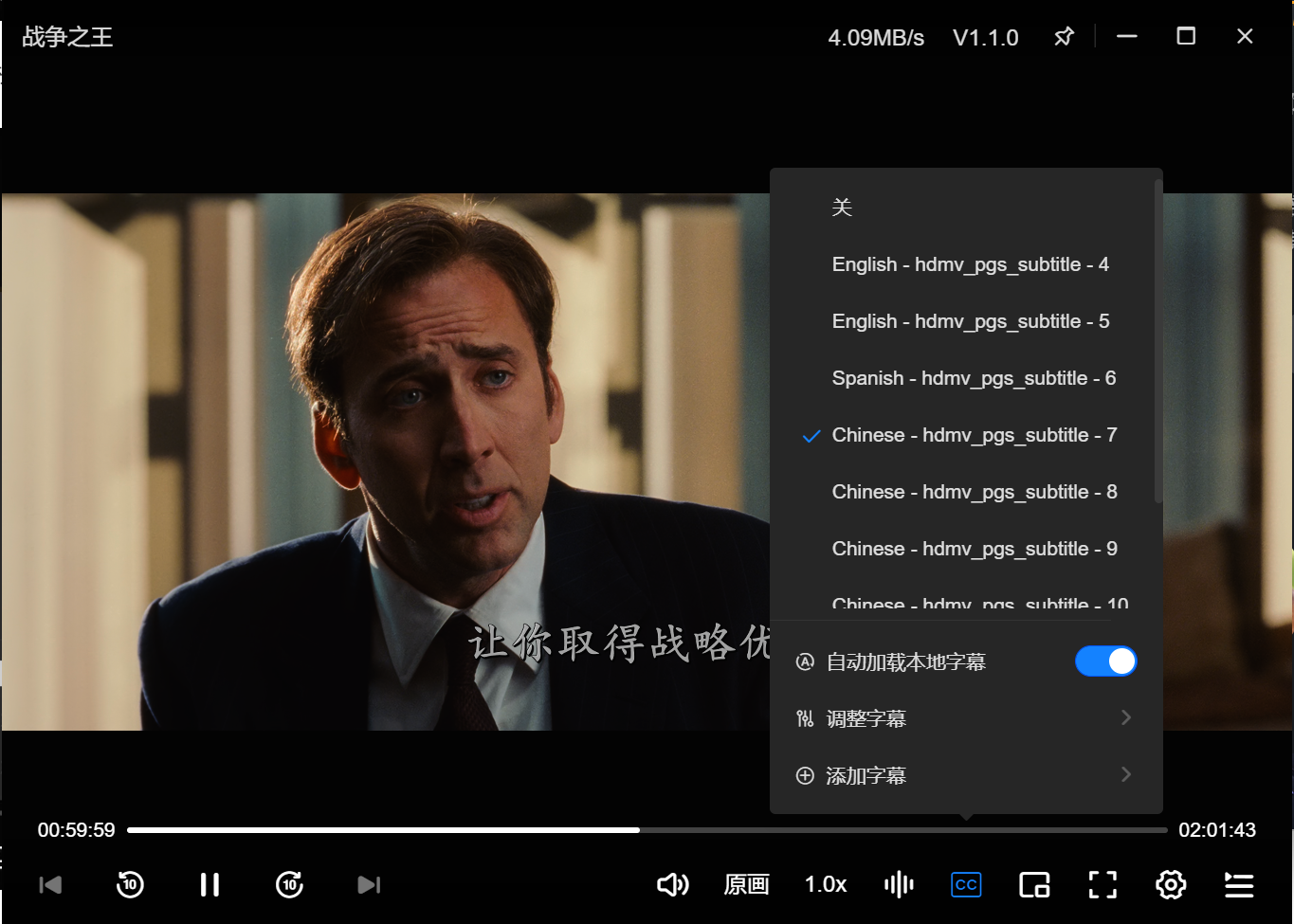The image size is (1294, 924).
Task: Open the 原画 quality selector
Action: 746,885
